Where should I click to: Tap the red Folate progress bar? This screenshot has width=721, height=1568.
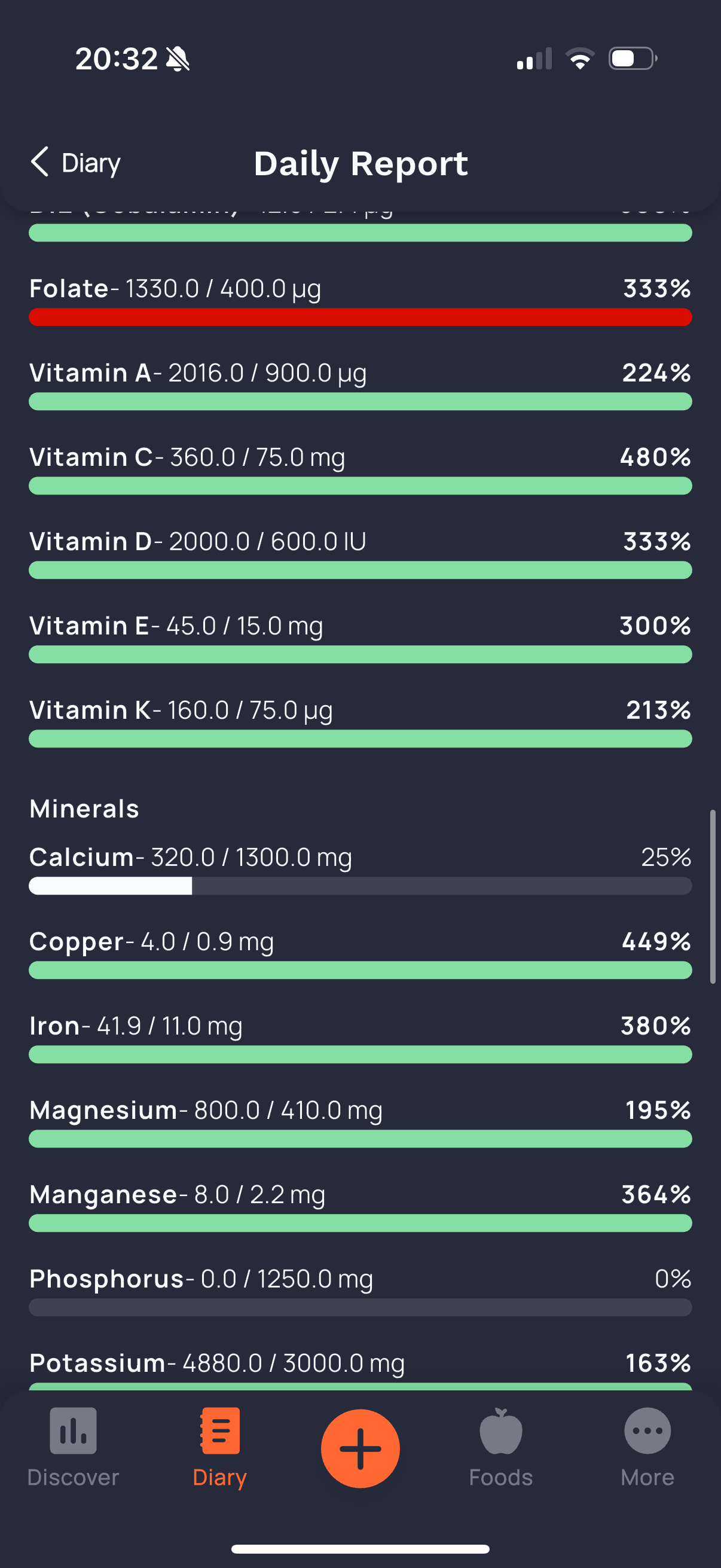coord(360,317)
